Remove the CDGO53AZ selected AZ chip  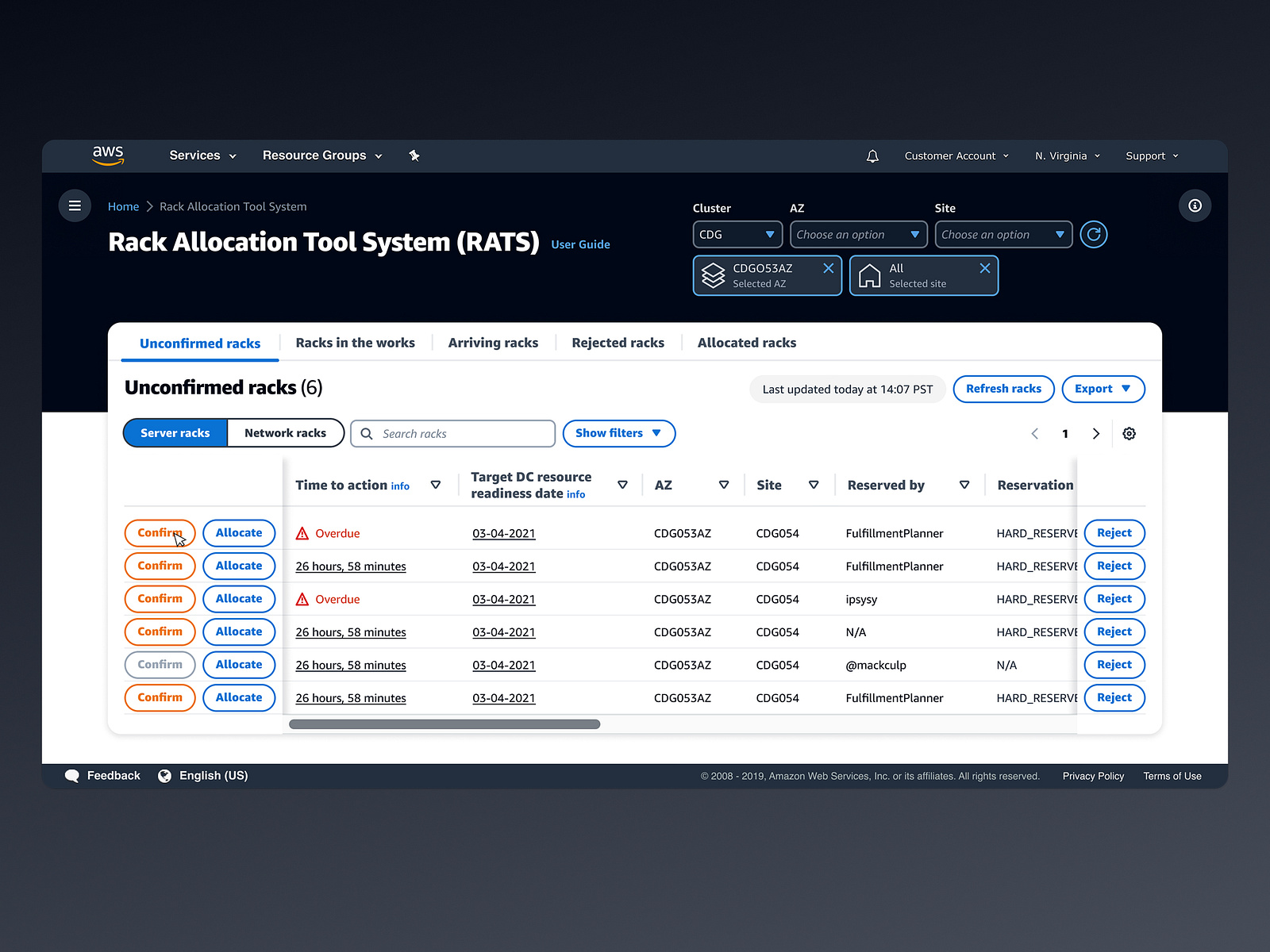tap(828, 268)
